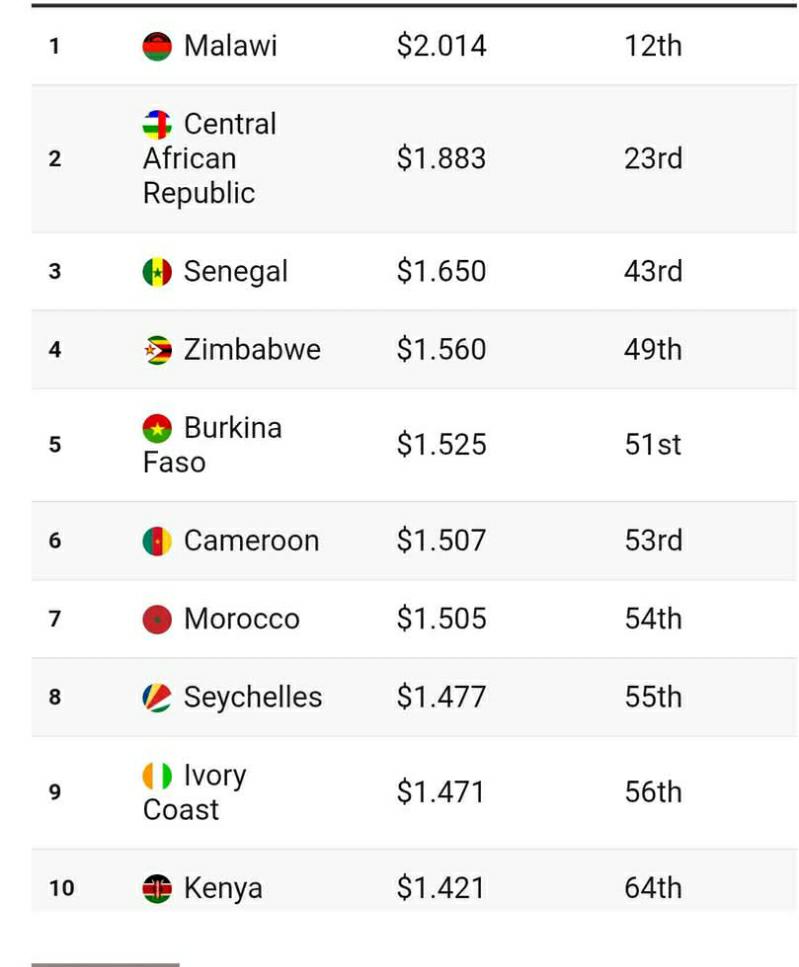Select the $1.507 Cameroon price
The height and width of the screenshot is (967, 799).
click(441, 541)
